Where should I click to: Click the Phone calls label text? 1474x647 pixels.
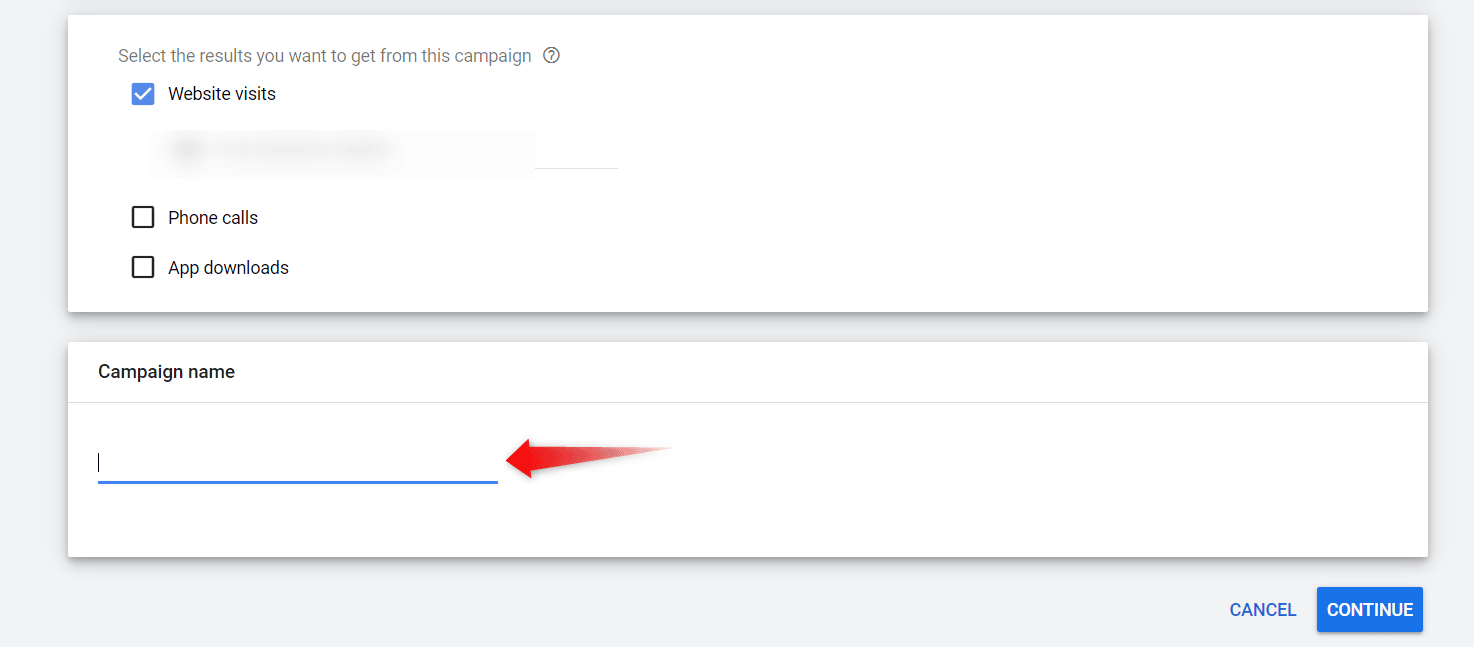[213, 218]
